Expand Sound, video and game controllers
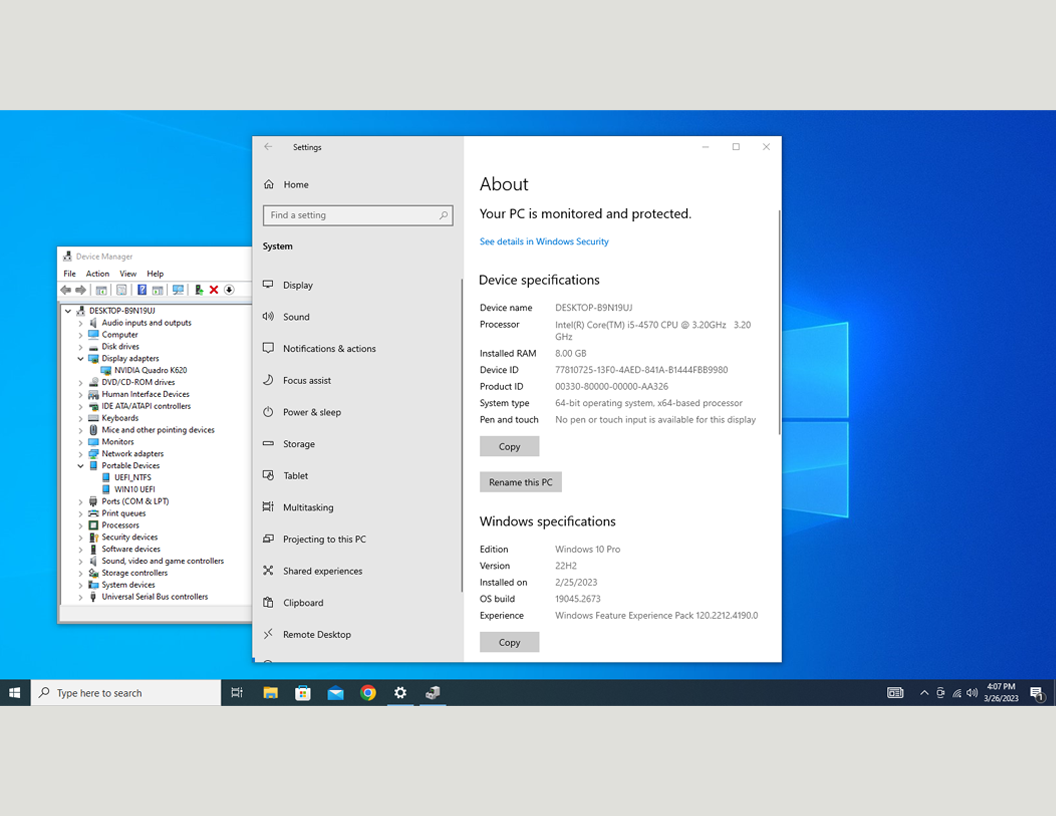Screen dimensions: 1056x816 click(80, 562)
